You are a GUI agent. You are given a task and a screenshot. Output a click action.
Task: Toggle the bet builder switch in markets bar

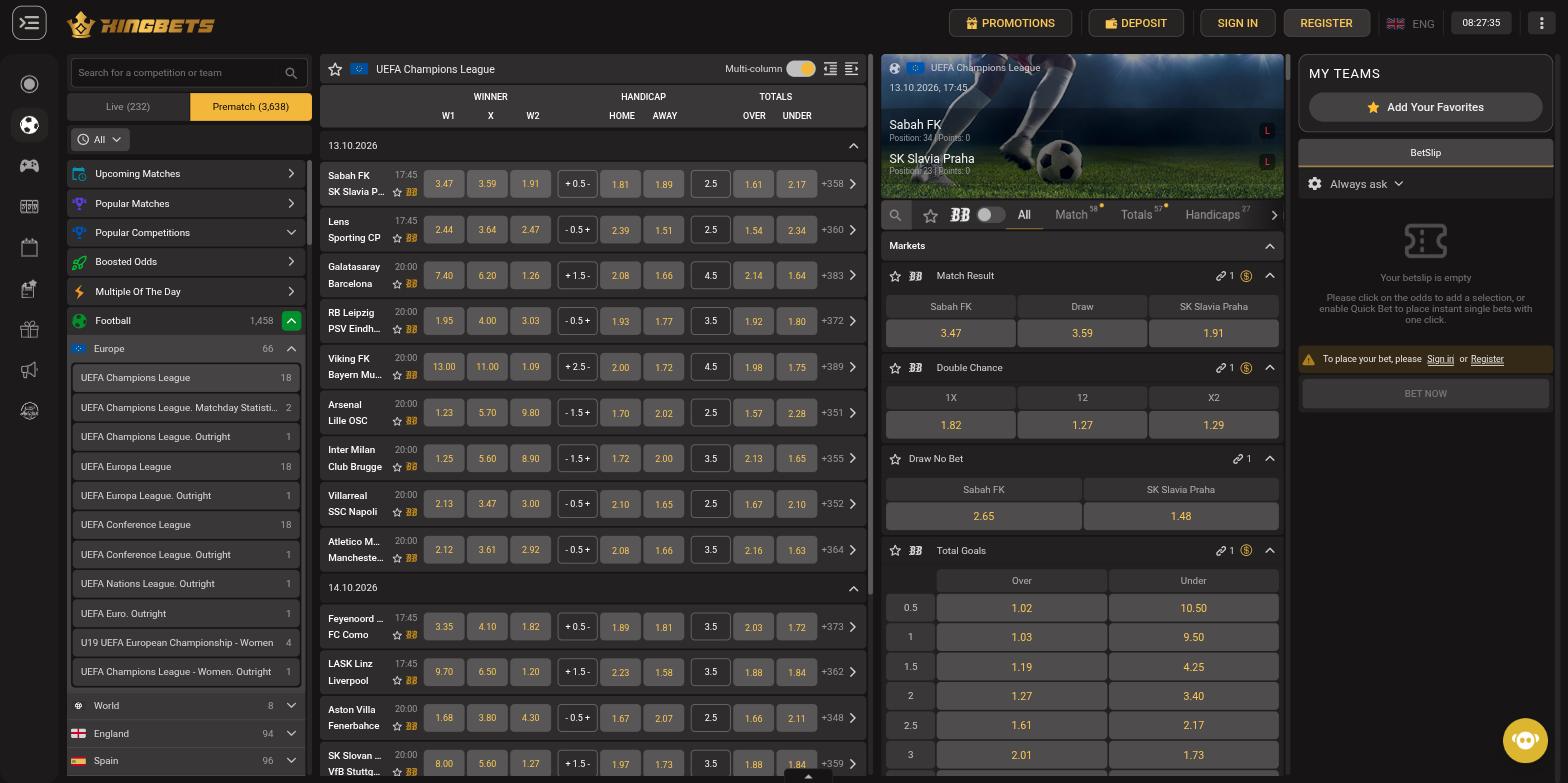pyautogui.click(x=990, y=215)
